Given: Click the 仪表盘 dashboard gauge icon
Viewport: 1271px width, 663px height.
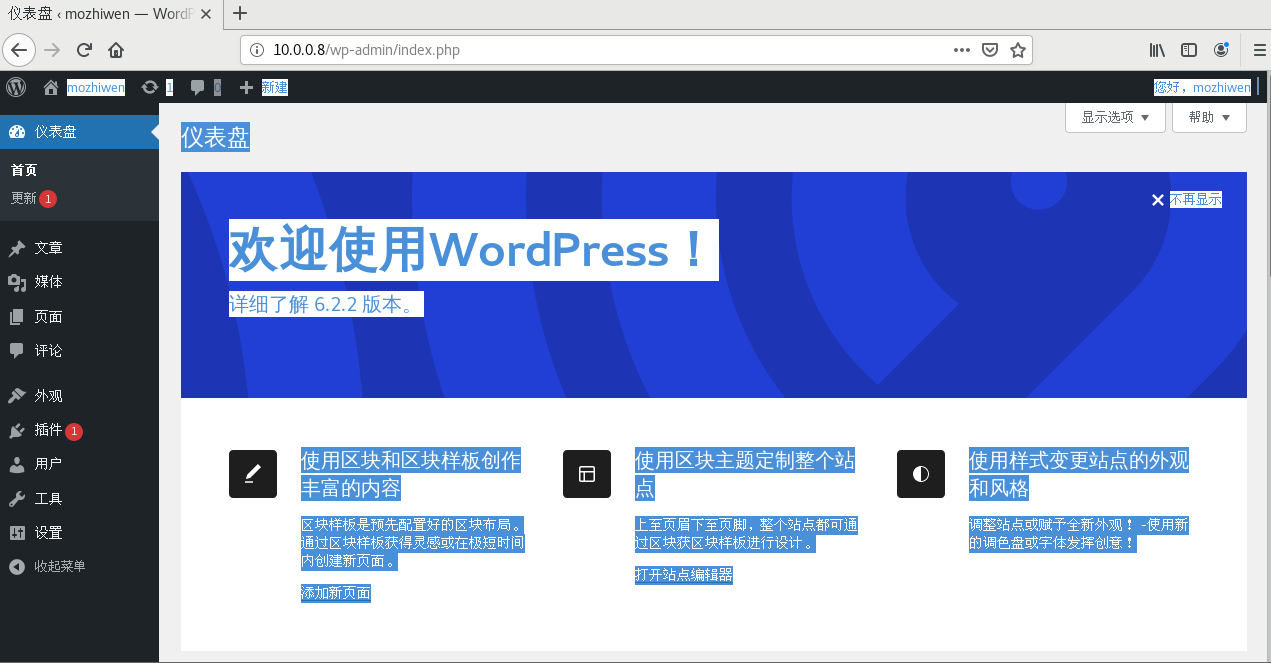Looking at the screenshot, I should [17, 132].
